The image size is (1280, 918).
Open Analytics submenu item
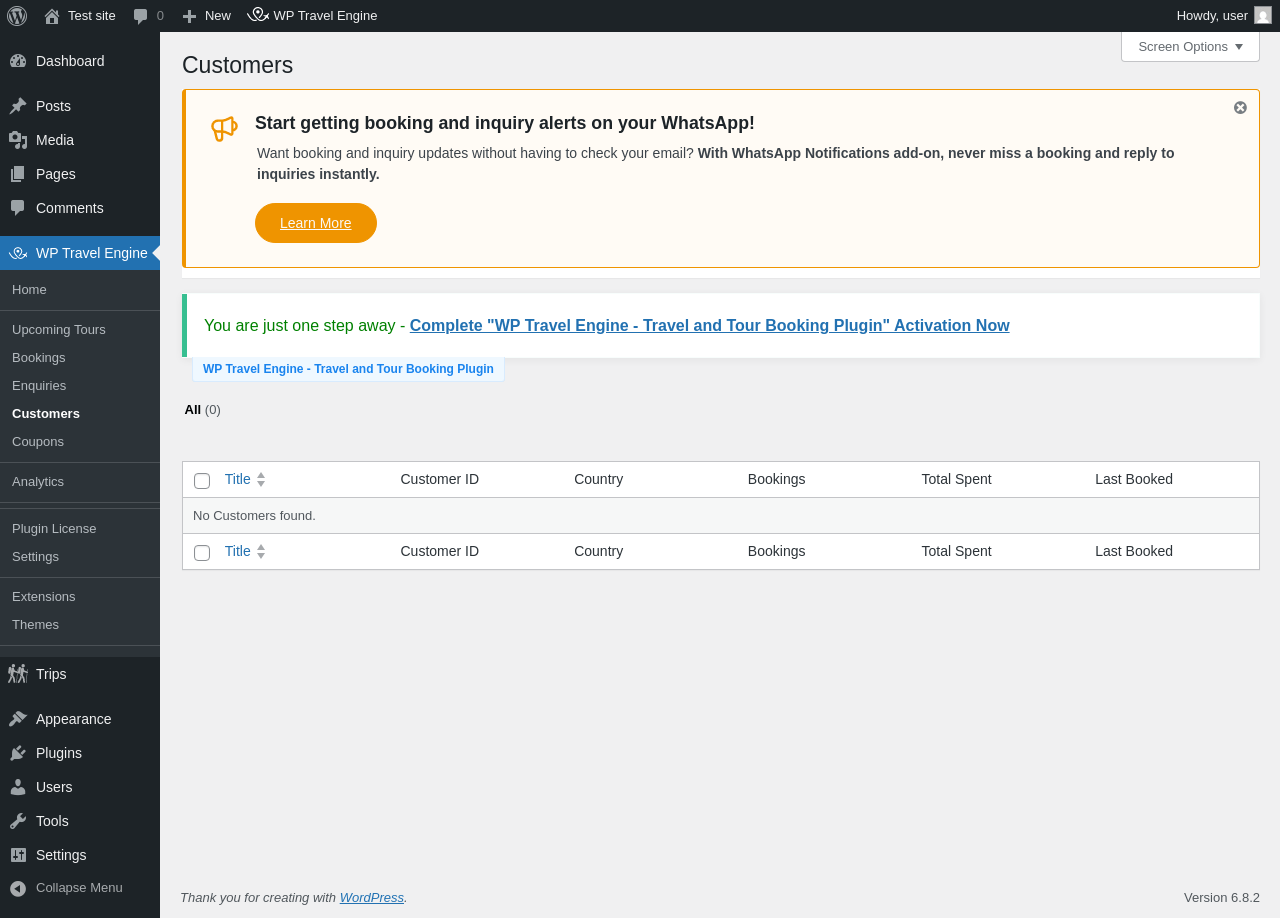38,482
